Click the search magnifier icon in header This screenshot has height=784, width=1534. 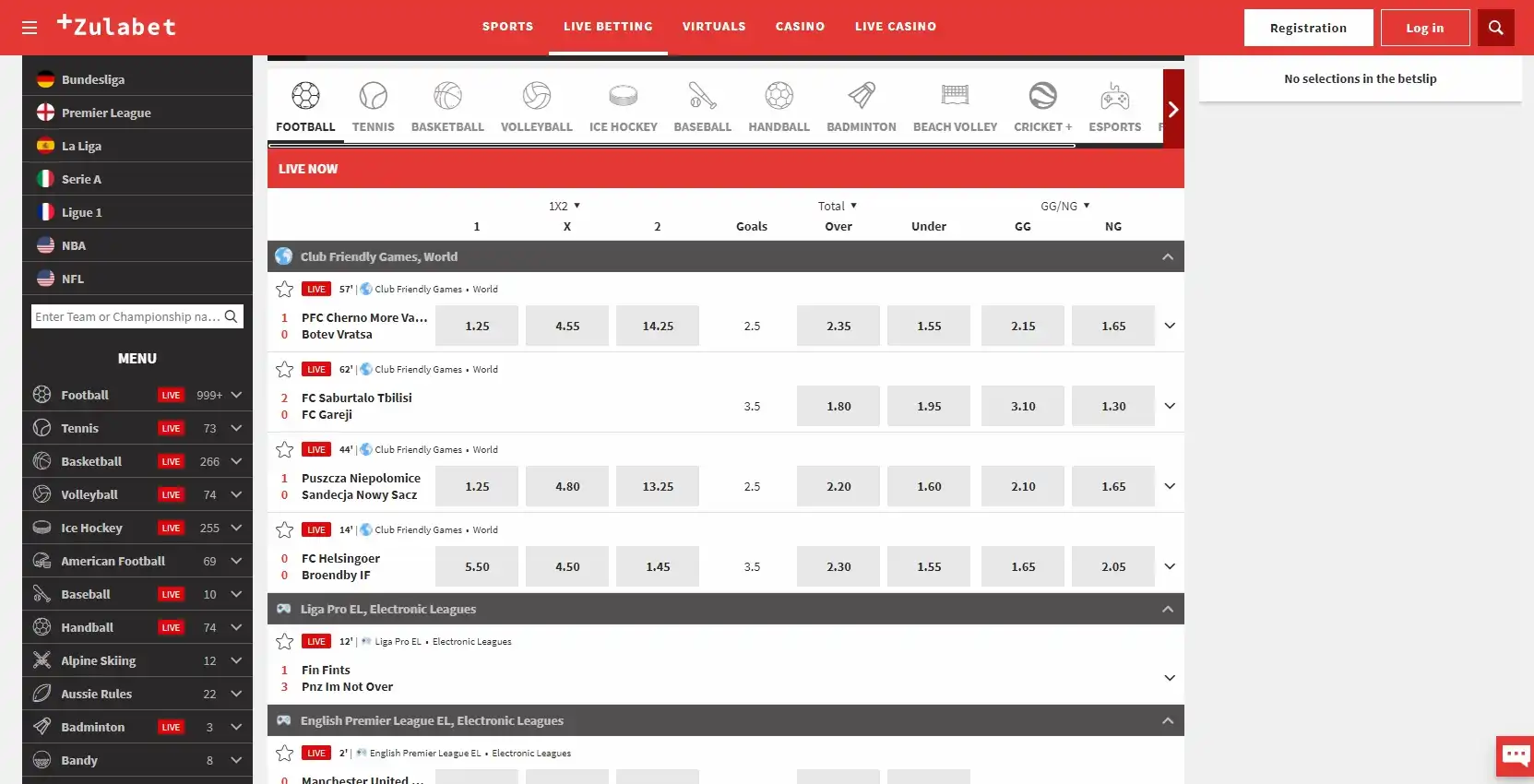pyautogui.click(x=1495, y=28)
